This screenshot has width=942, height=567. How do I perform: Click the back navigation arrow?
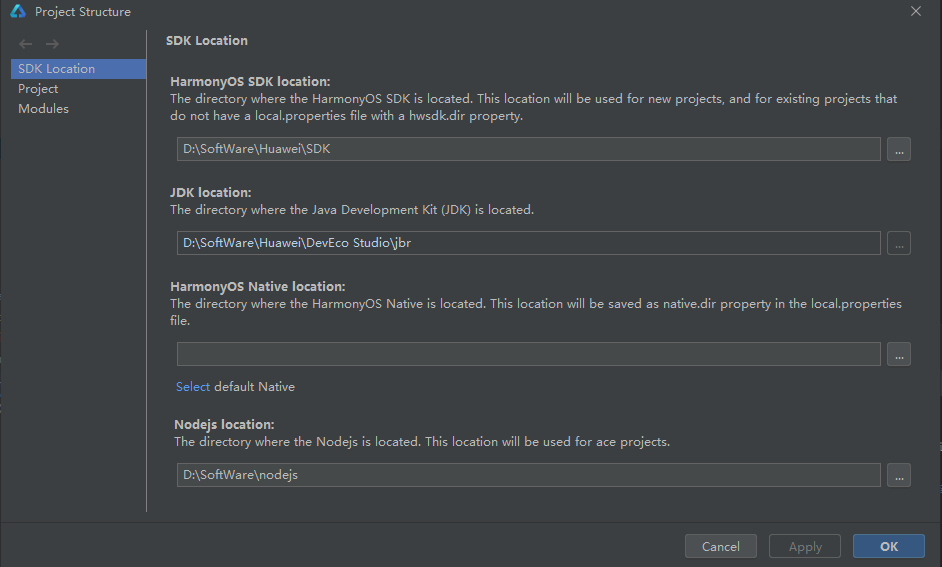(25, 44)
